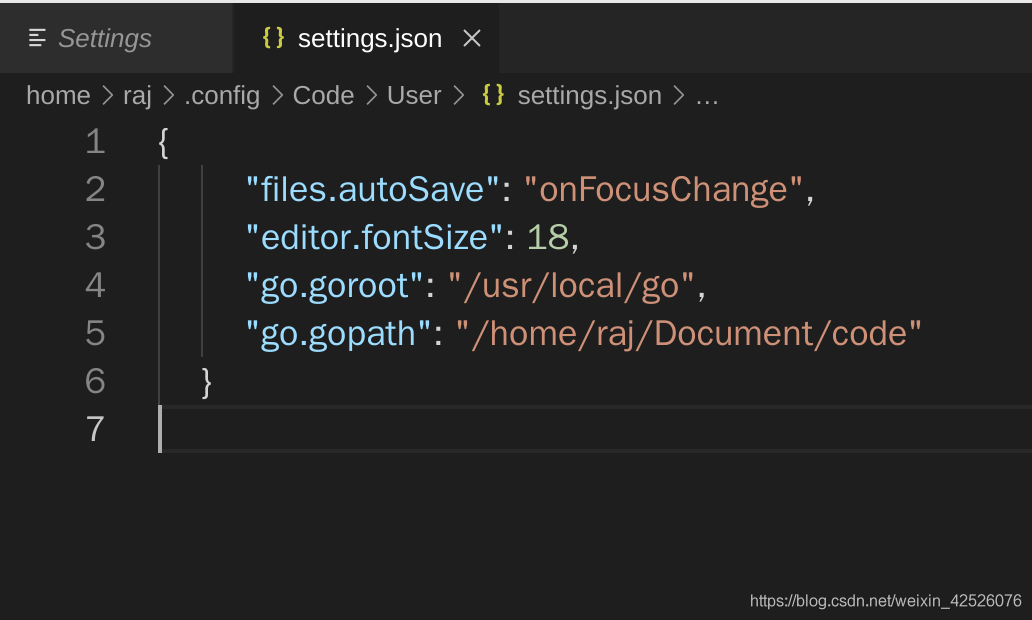Screen dimensions: 1032x620
Task: Click the font size value 18
Action: pos(547,237)
